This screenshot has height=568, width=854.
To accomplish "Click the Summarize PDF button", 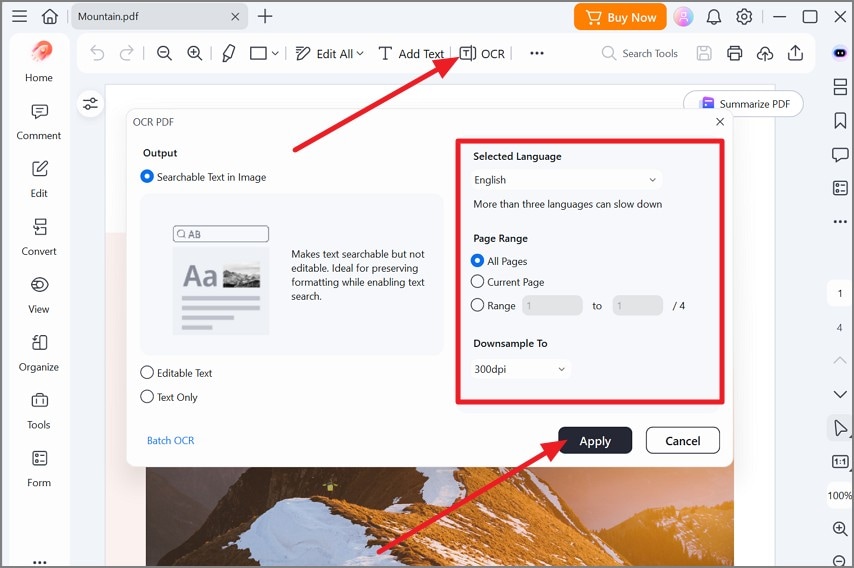I will click(x=743, y=103).
